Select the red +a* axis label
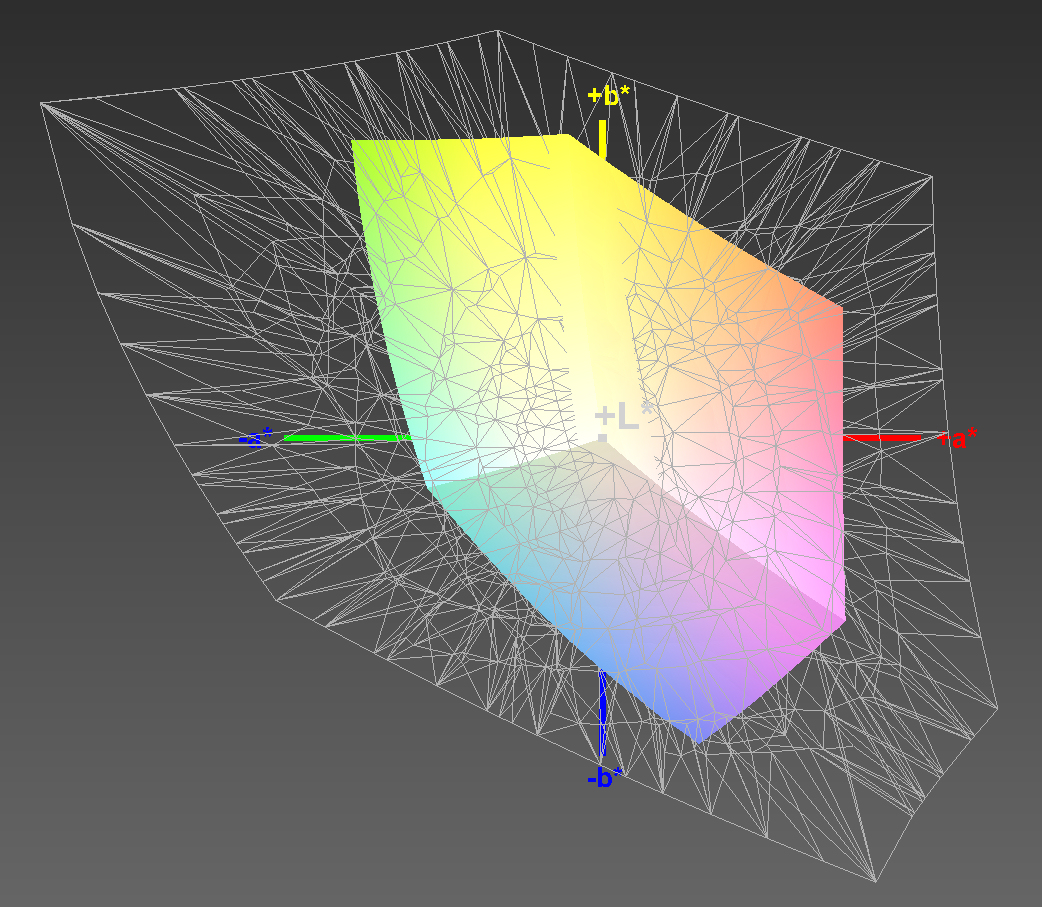This screenshot has height=907, width=1042. tap(957, 438)
